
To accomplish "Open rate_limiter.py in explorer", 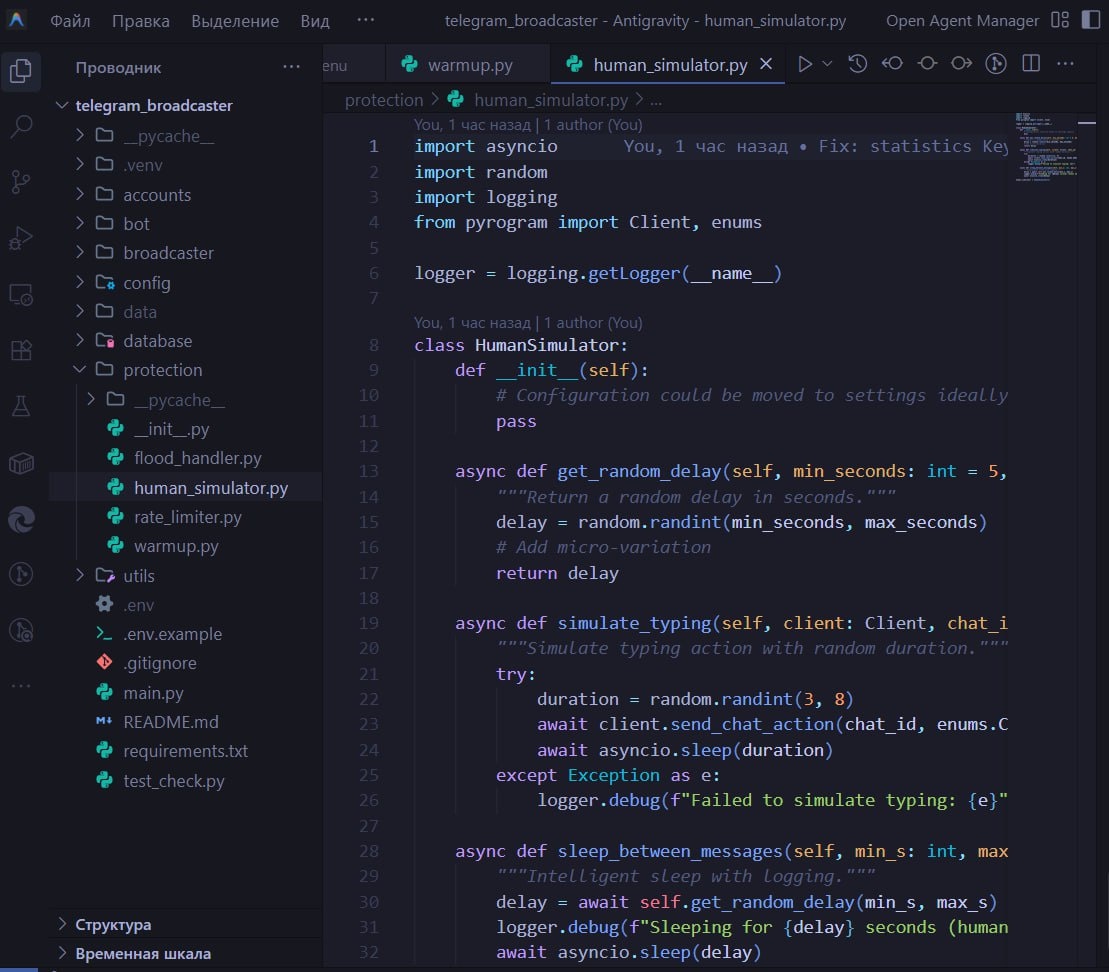I will pos(187,517).
